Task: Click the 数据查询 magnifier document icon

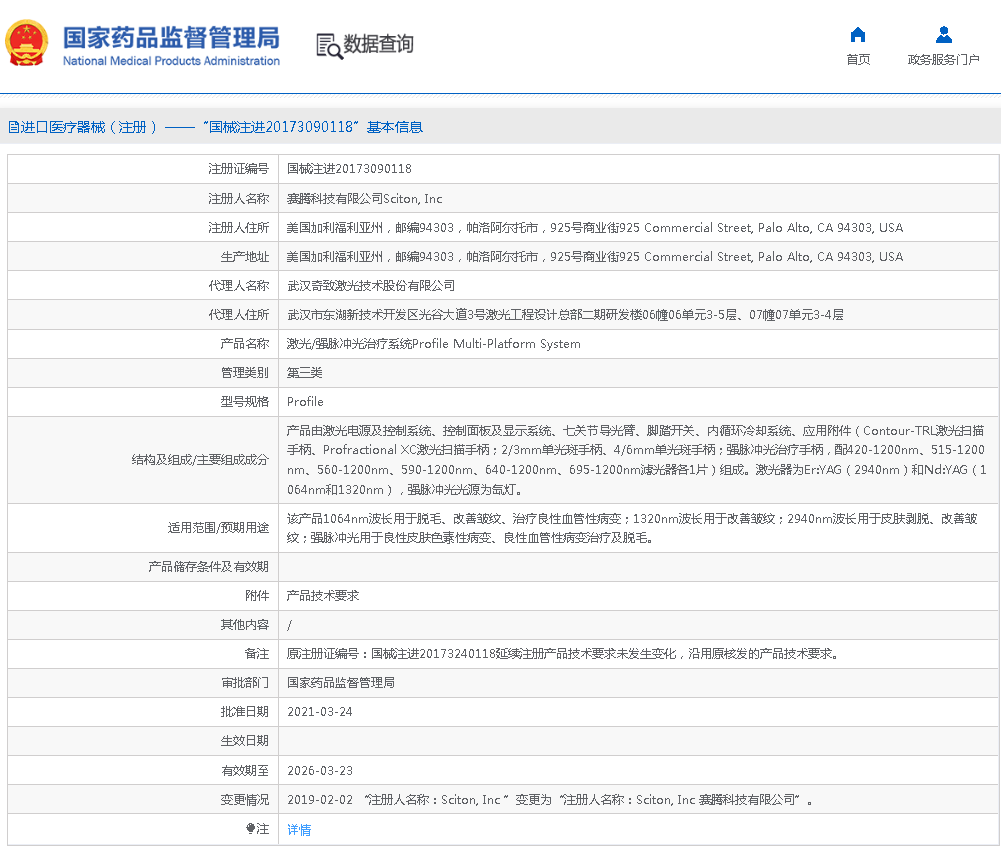Action: 328,45
